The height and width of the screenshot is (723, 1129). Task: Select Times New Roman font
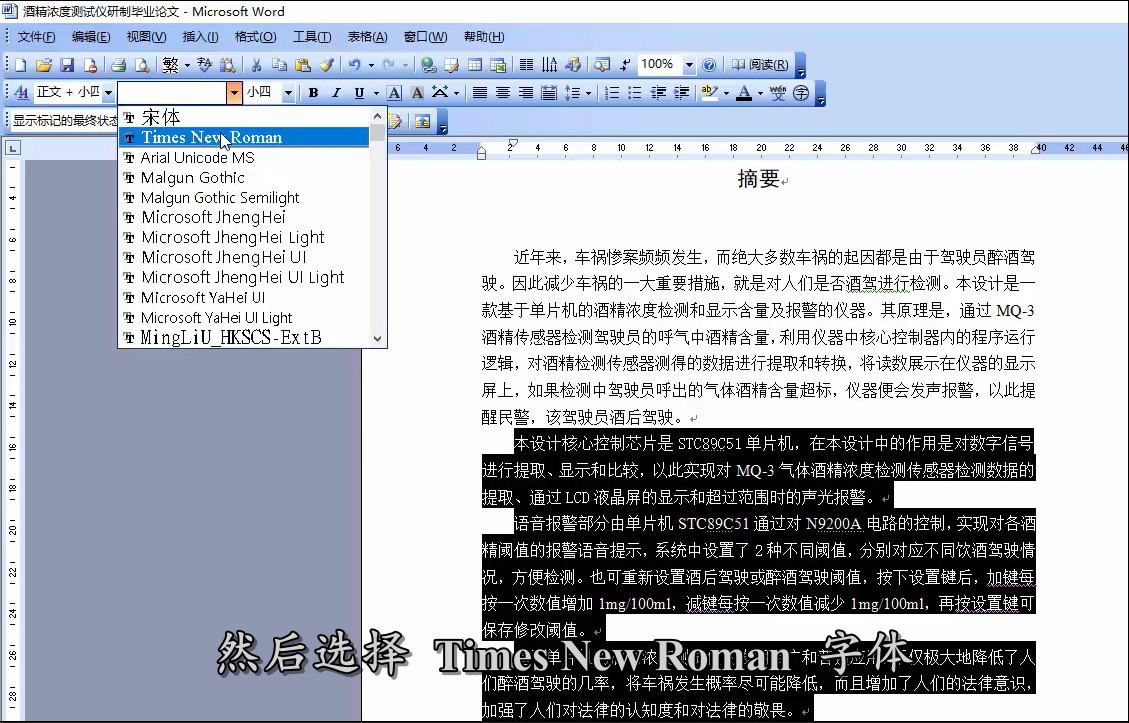click(243, 138)
